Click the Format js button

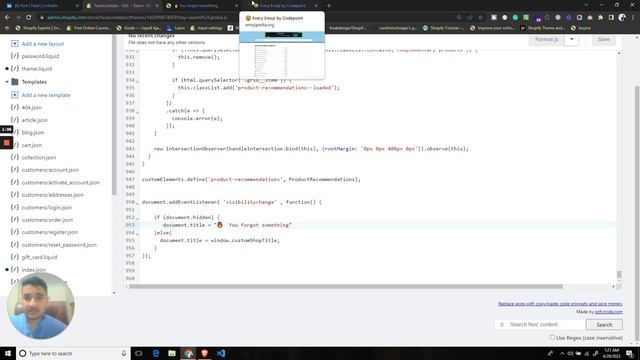pyautogui.click(x=547, y=40)
